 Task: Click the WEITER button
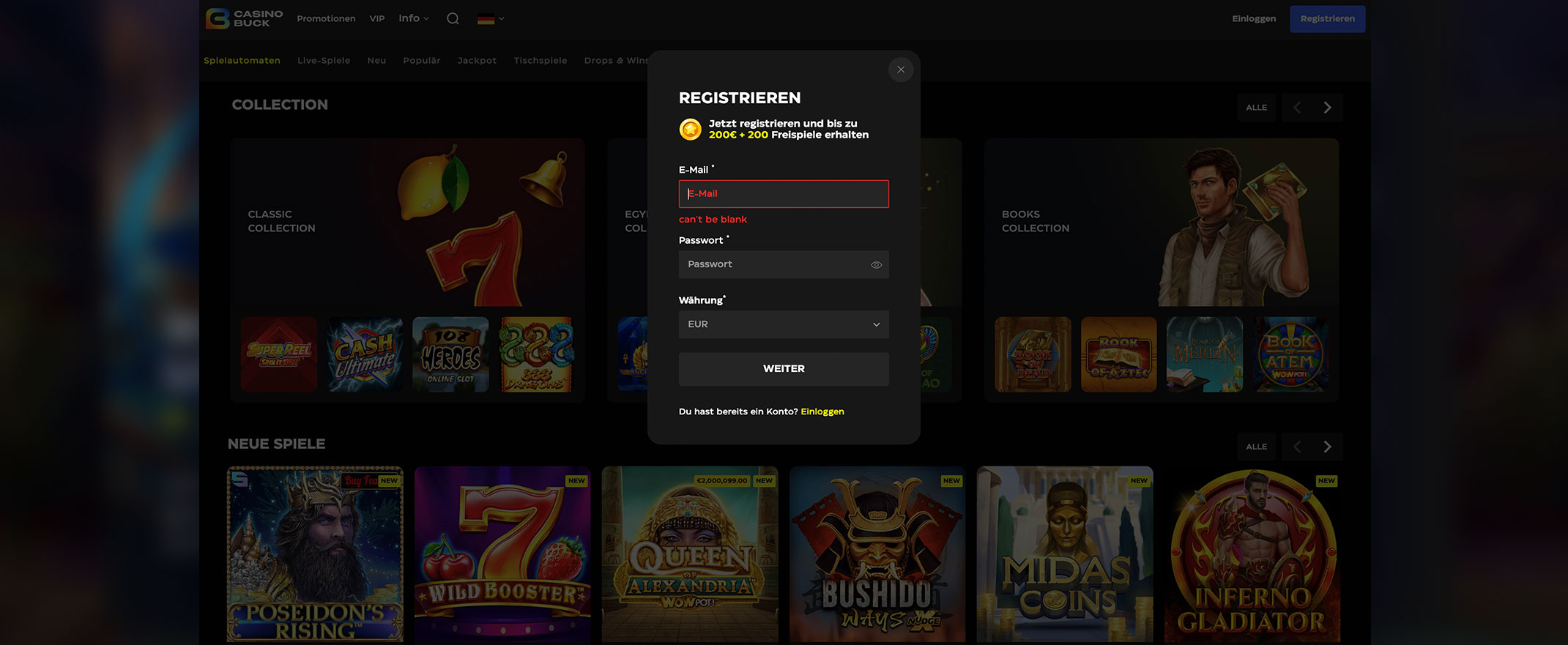[x=784, y=369]
